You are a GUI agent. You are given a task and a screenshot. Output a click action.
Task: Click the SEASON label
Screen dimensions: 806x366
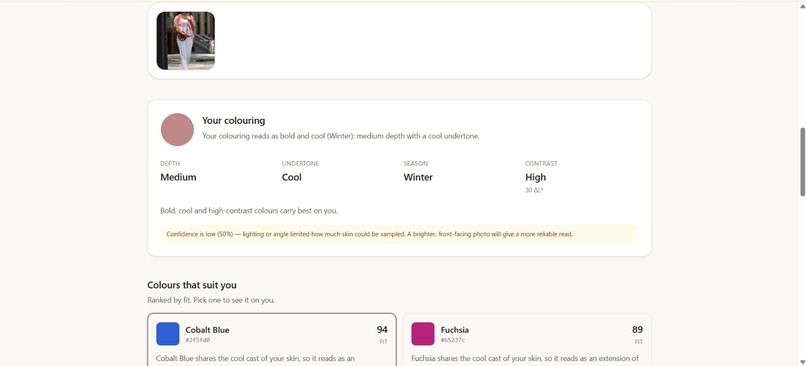click(x=415, y=163)
